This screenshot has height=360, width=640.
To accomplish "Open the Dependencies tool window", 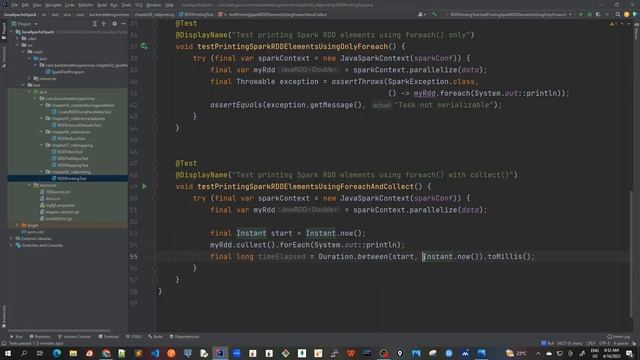I will [x=184, y=337].
